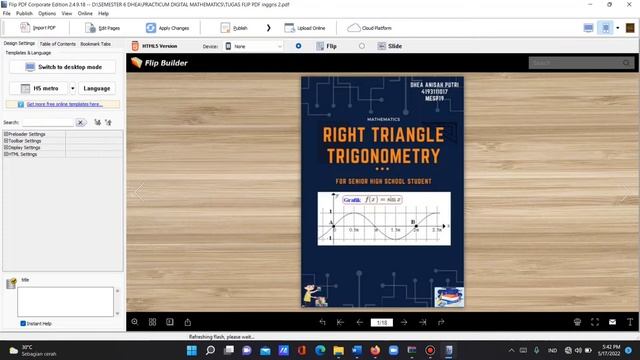Clear the settings search with X button
640x360 pixels.
(80, 122)
